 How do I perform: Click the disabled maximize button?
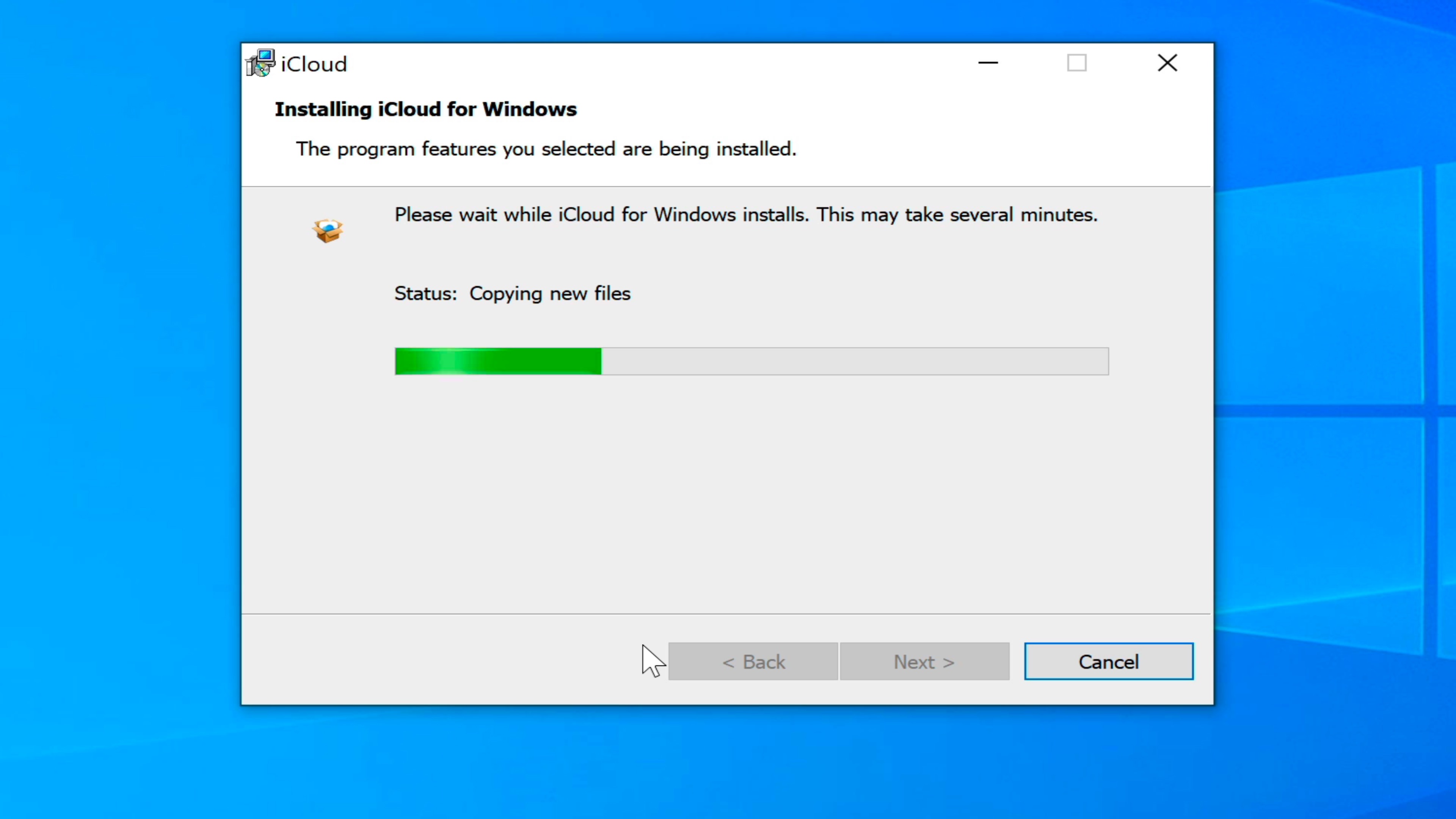click(x=1076, y=63)
